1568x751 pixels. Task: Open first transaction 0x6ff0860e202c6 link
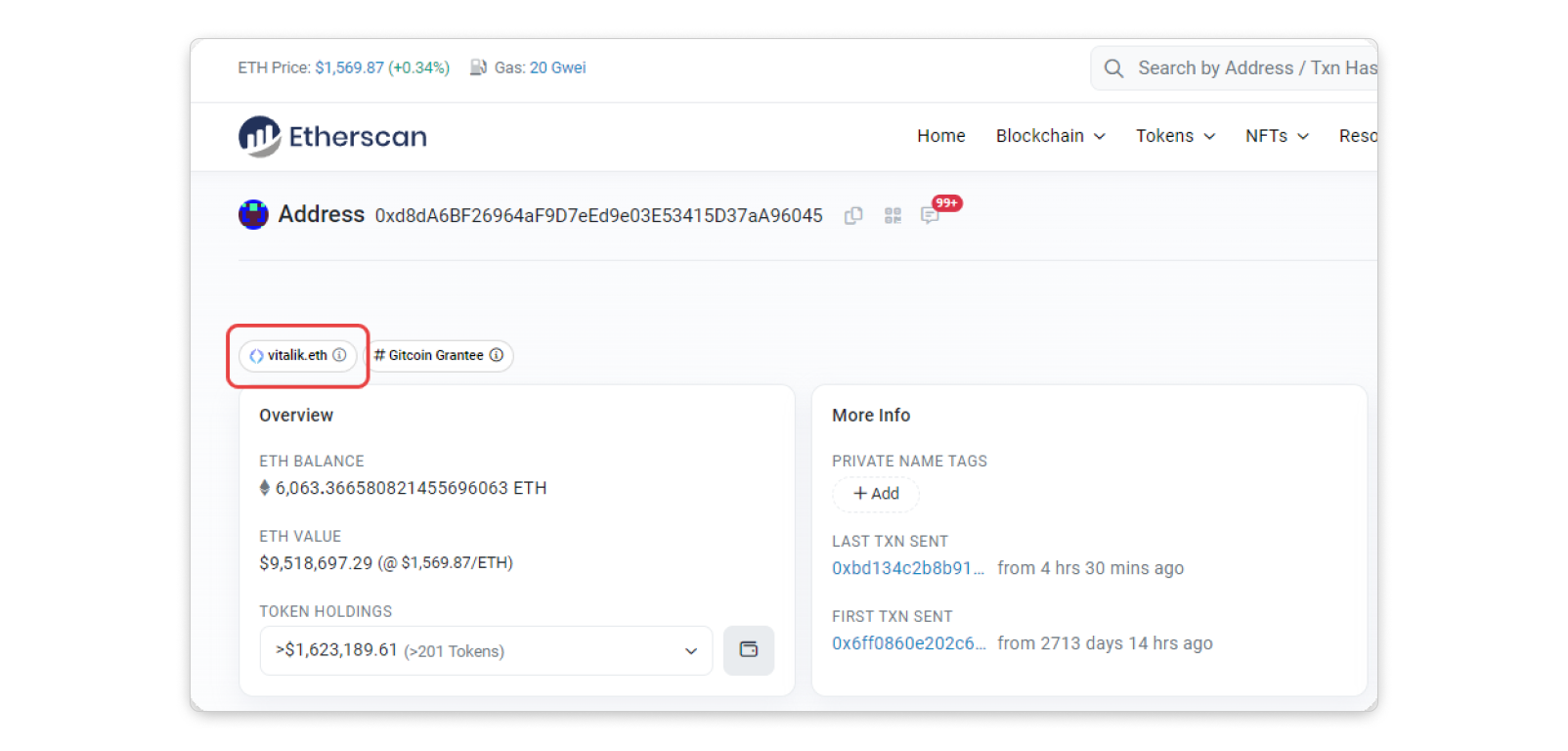point(908,643)
